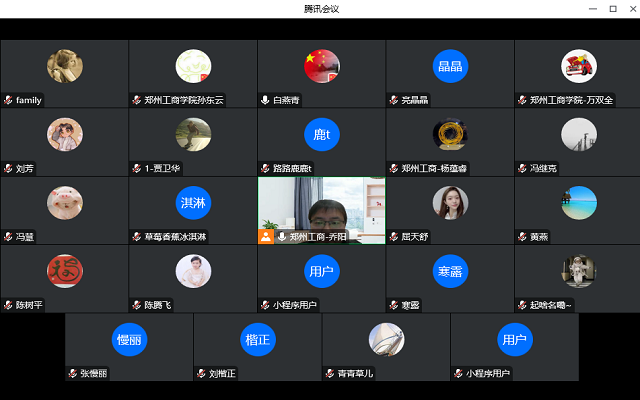Click the name label 寒露
640x400 pixels.
click(x=411, y=305)
